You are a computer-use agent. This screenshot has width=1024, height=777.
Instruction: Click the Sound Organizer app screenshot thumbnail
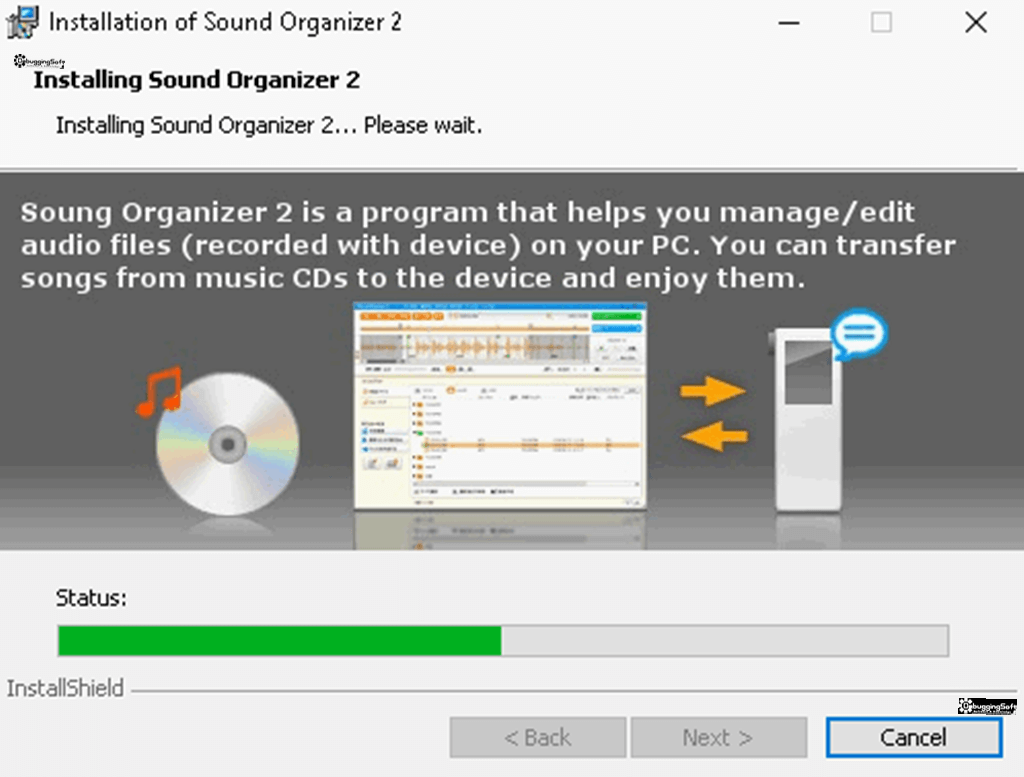pos(500,405)
